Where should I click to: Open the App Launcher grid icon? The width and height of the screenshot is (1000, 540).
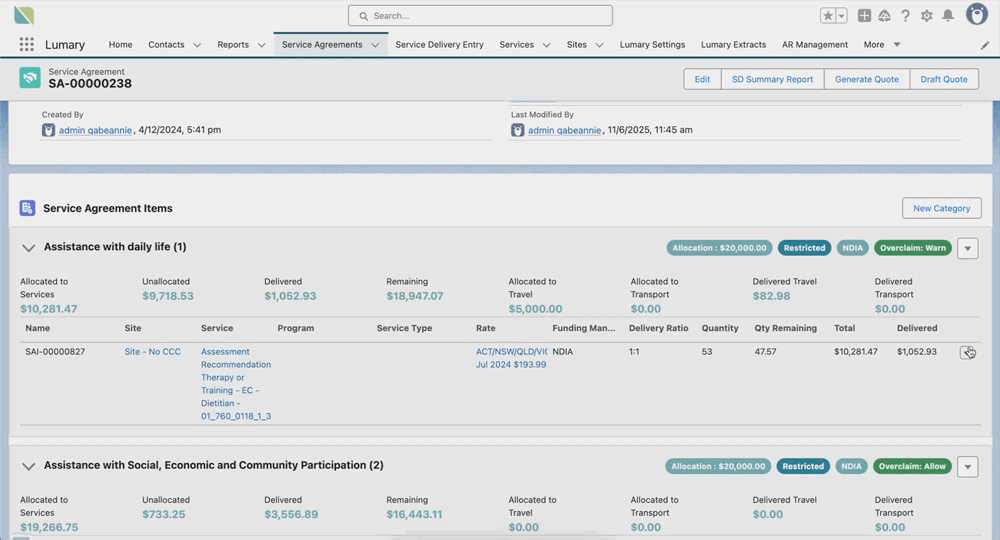(x=26, y=45)
